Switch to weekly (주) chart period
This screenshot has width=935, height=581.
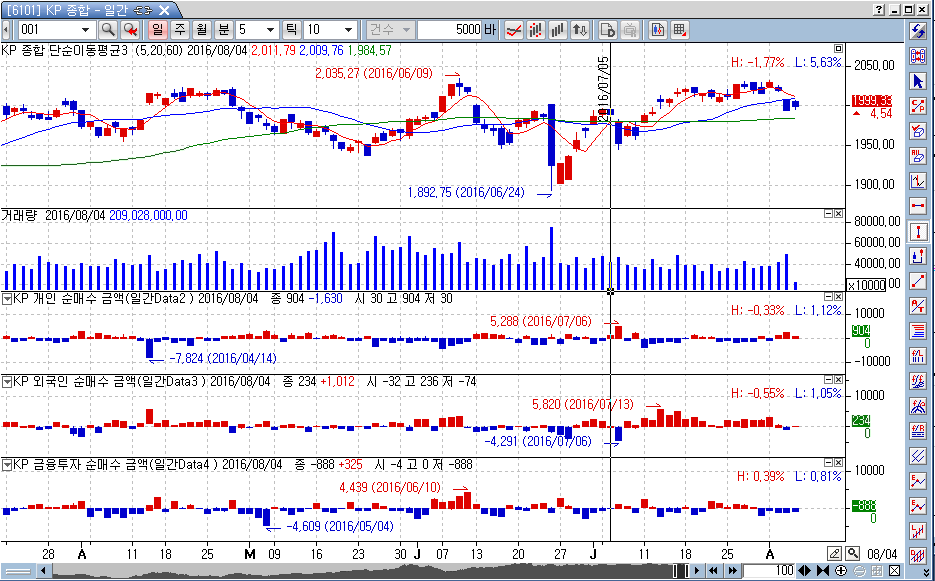click(x=179, y=30)
